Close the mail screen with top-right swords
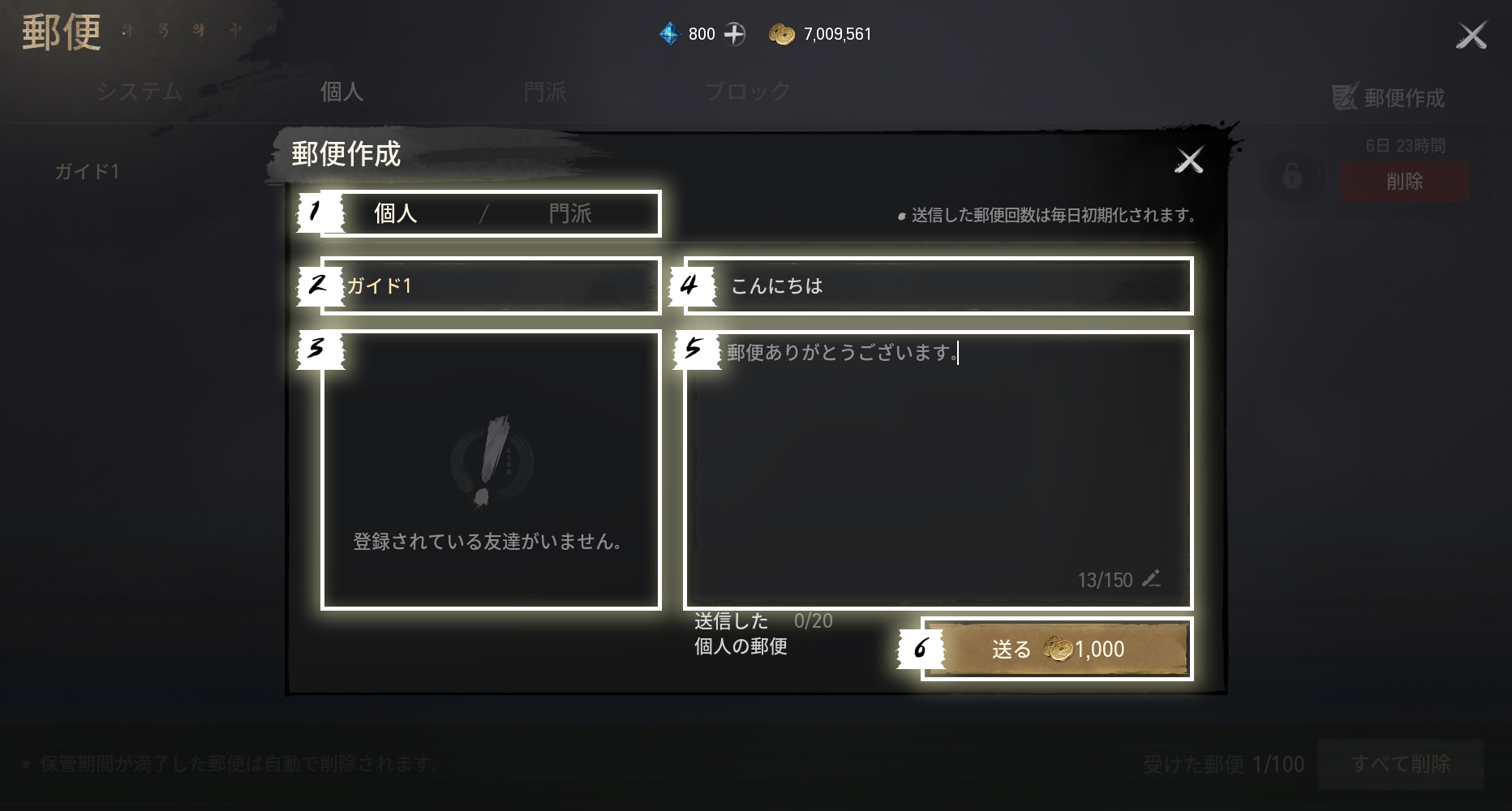 (1471, 36)
